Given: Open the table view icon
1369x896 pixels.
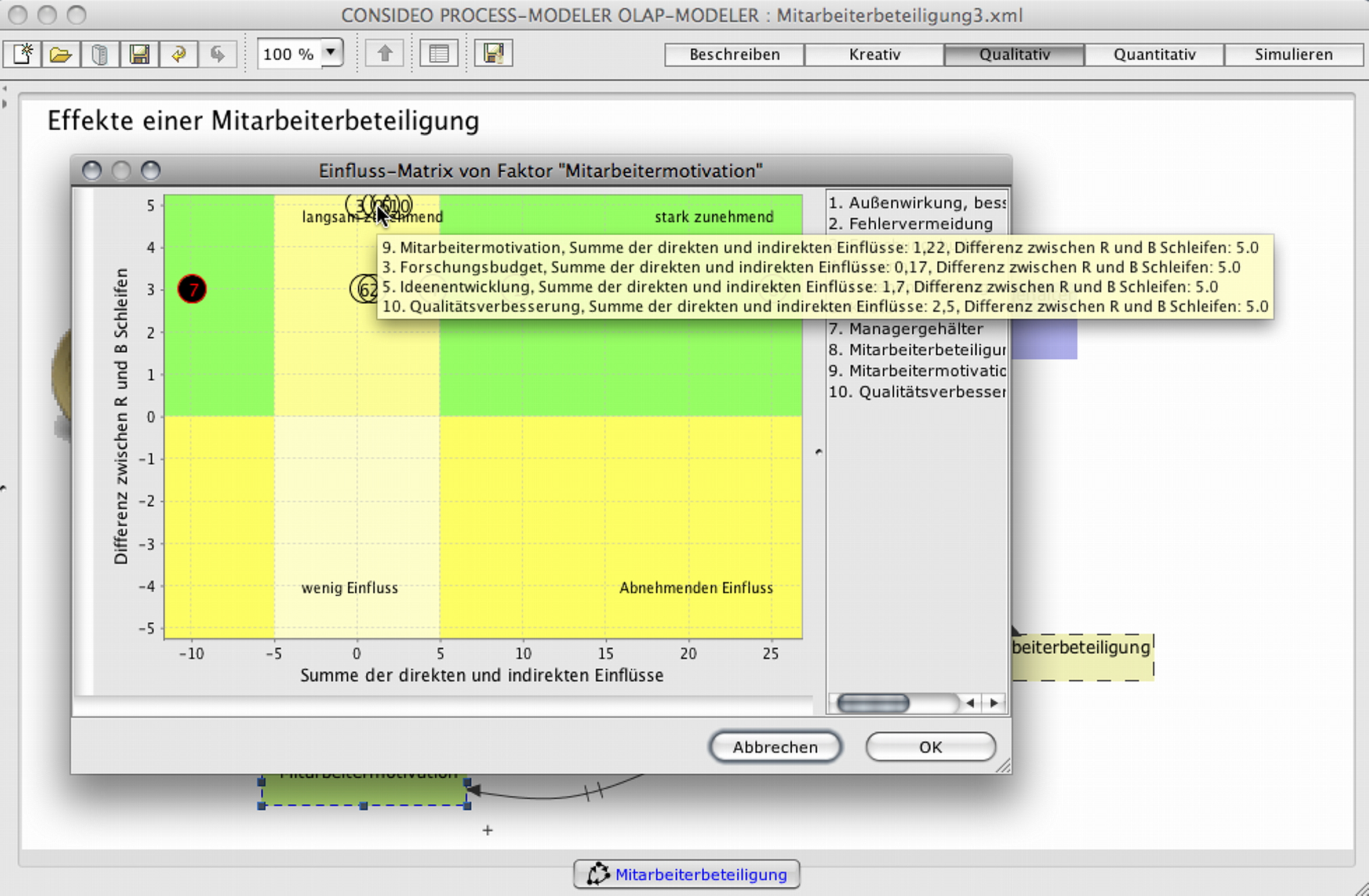Looking at the screenshot, I should click(439, 54).
